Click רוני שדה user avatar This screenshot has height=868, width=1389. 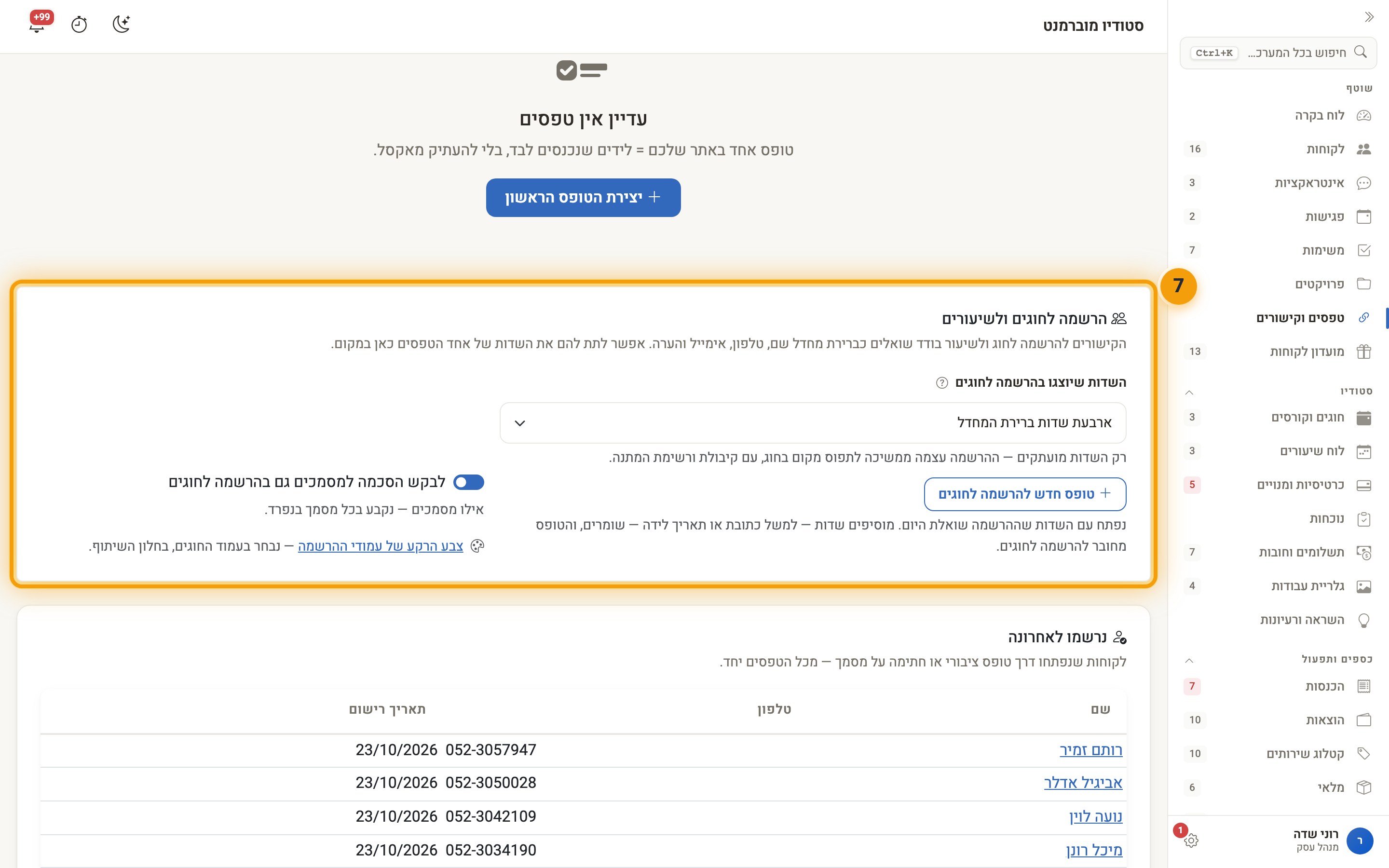pyautogui.click(x=1359, y=841)
